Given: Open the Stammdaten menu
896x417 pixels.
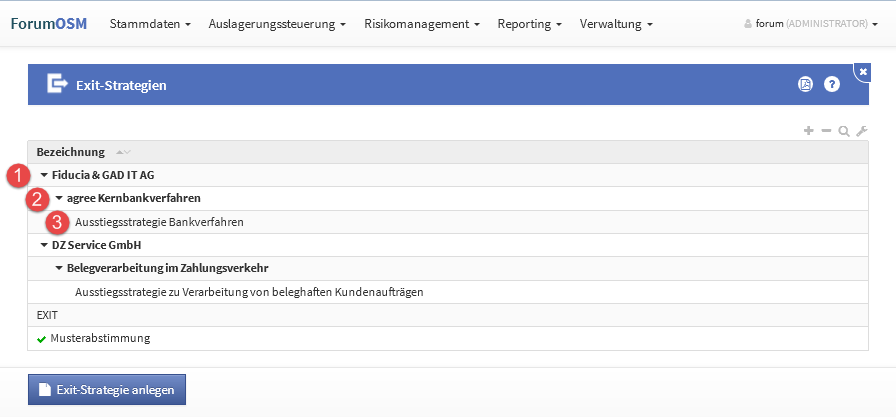Looking at the screenshot, I should 150,23.
